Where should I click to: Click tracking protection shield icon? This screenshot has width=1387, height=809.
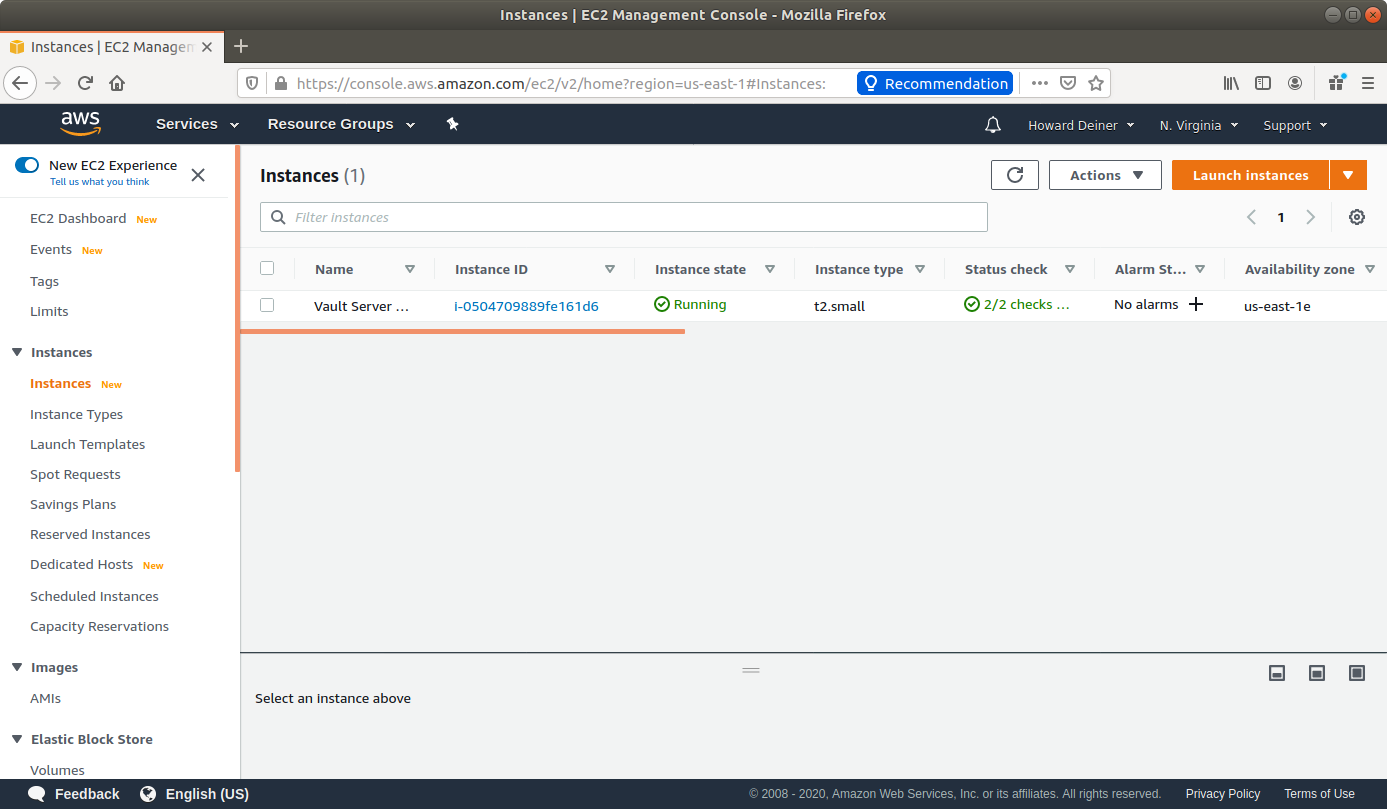pos(252,83)
